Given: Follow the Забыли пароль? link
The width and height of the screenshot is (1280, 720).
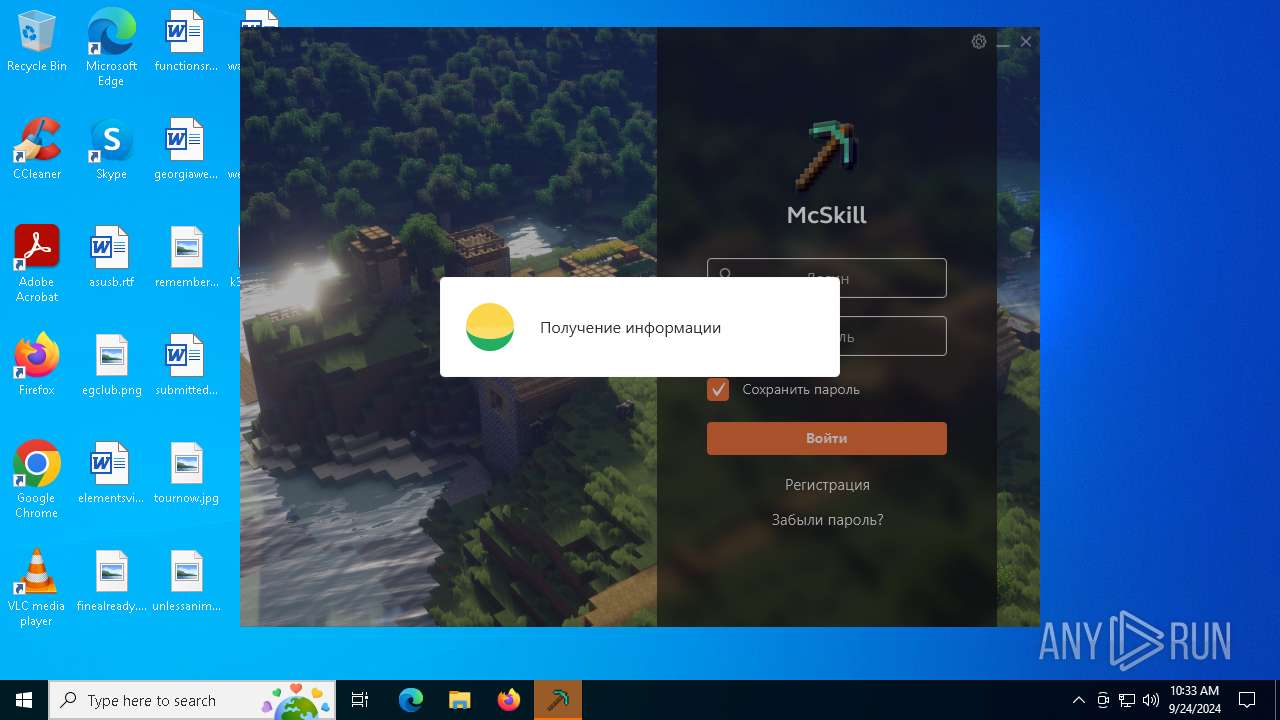Looking at the screenshot, I should point(827,520).
